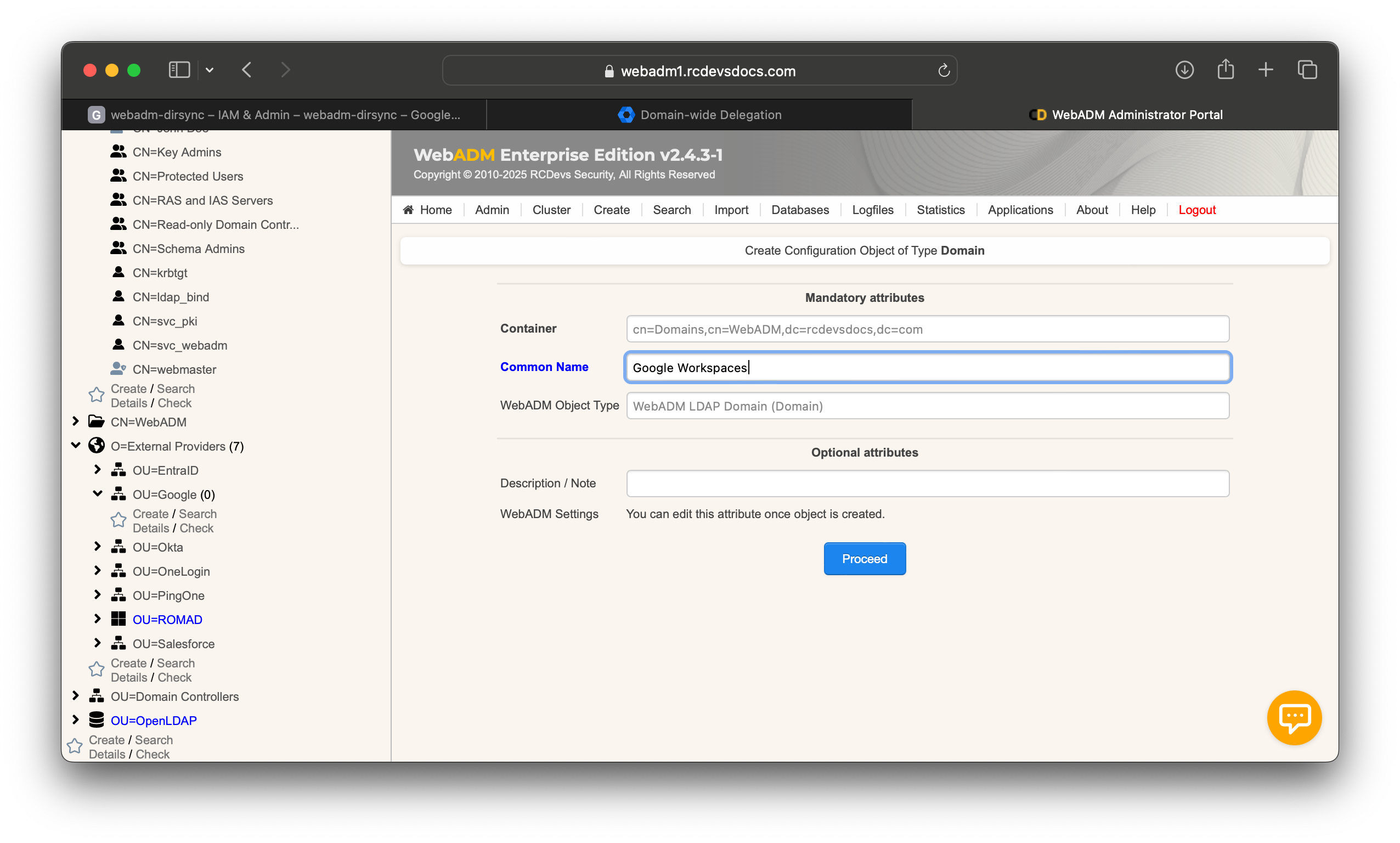Expand the OU=OpenLDAP node
Image resolution: width=1400 pixels, height=843 pixels.
click(x=76, y=719)
